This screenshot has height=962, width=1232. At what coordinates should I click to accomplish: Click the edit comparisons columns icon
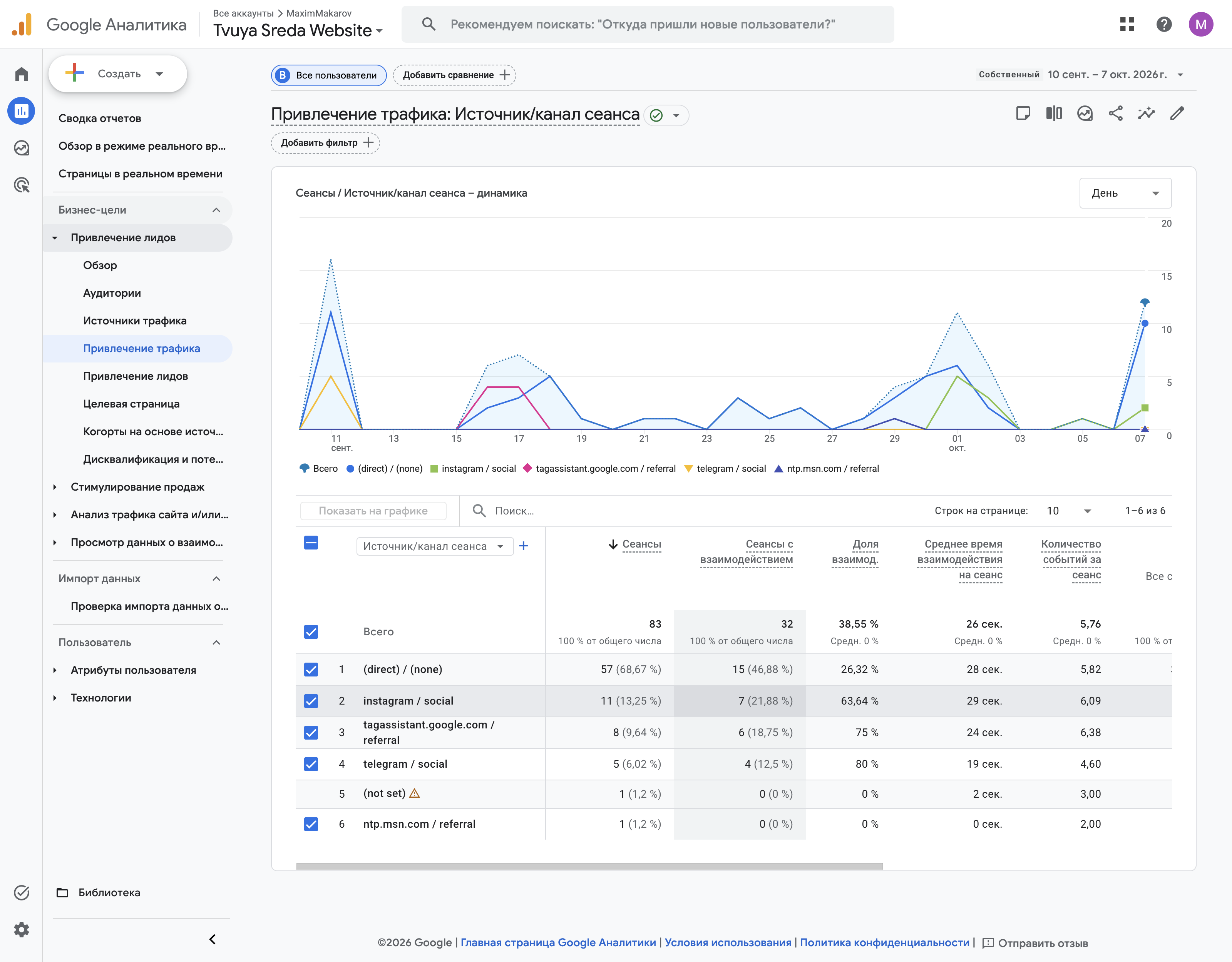coord(1054,114)
